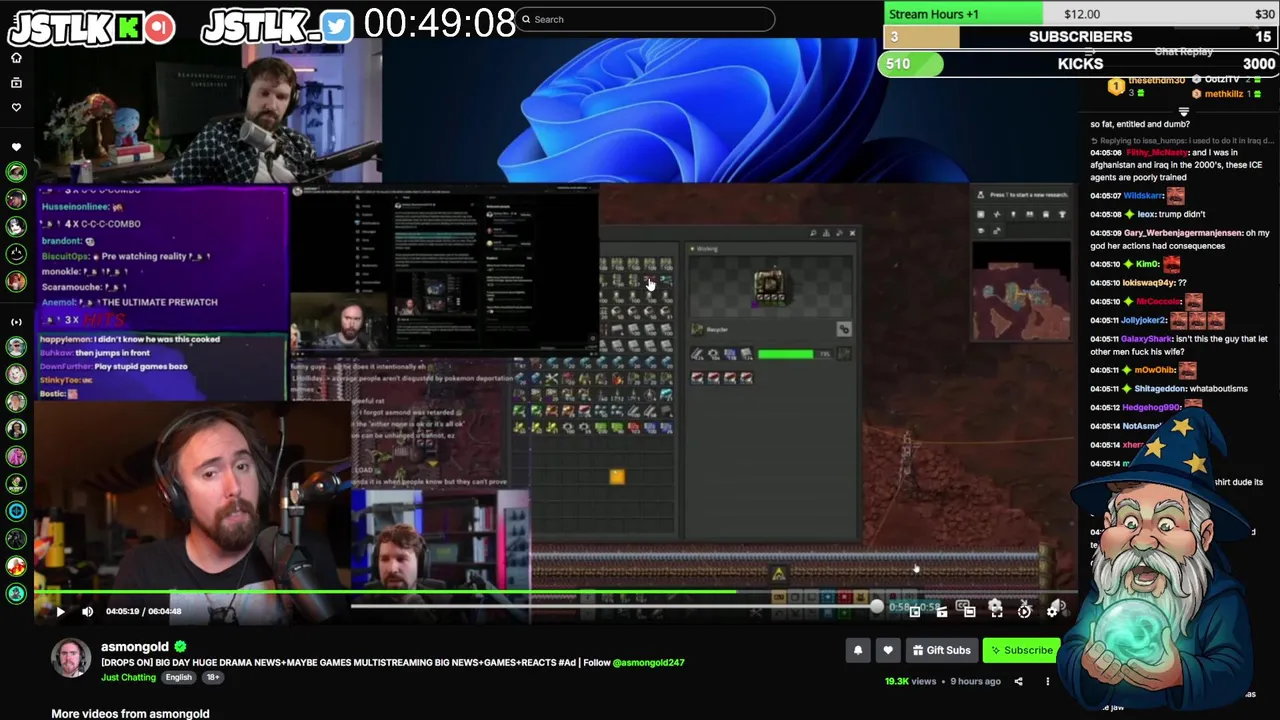Click the Chat Replay header

(x=1183, y=52)
